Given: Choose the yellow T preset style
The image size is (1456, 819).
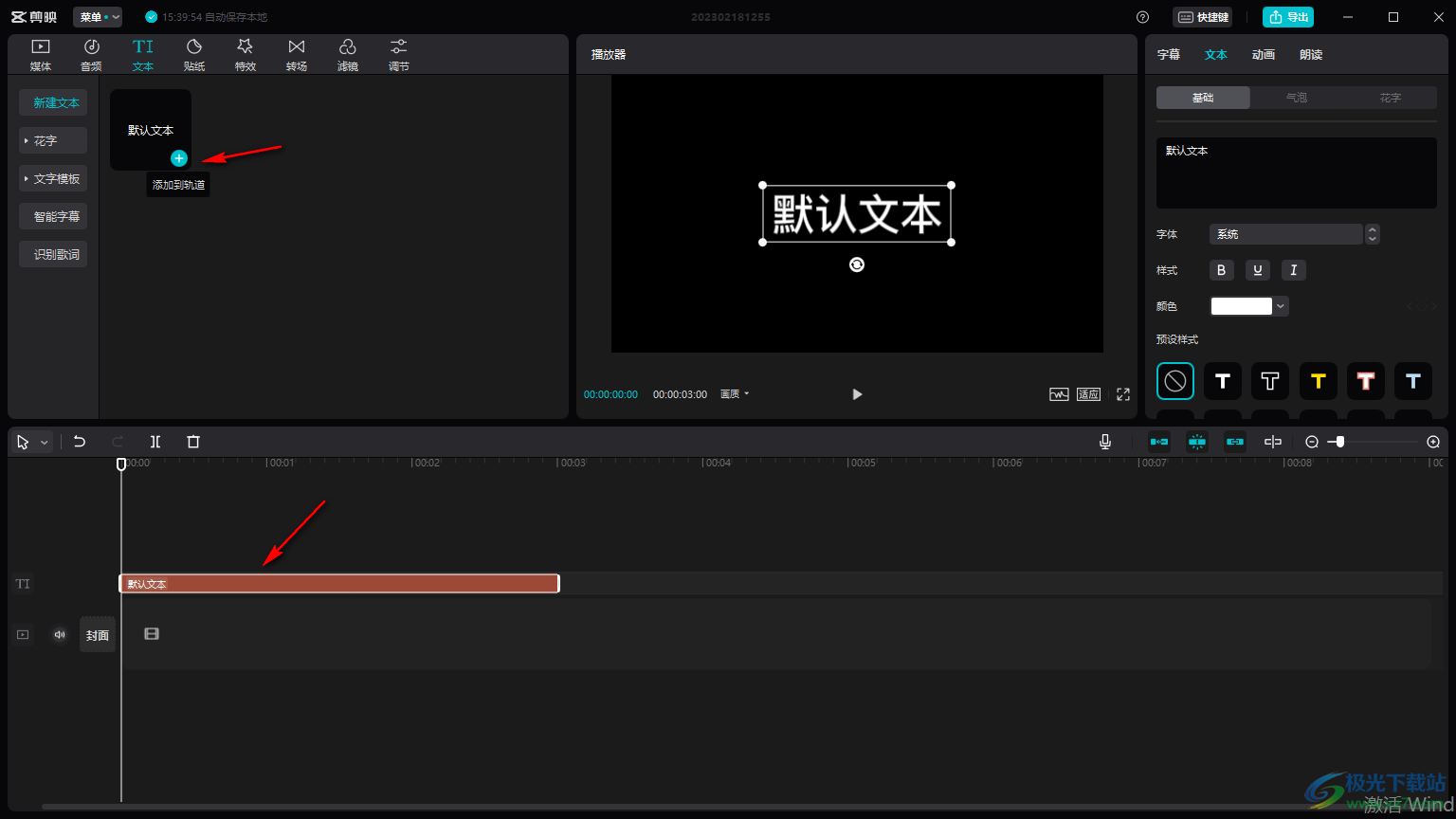Looking at the screenshot, I should pos(1319,381).
